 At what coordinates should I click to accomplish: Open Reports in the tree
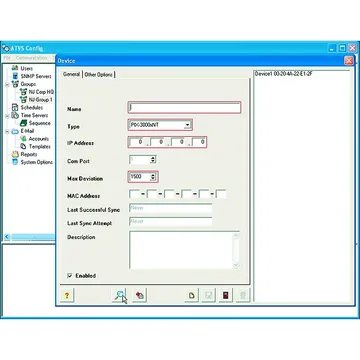tap(29, 154)
